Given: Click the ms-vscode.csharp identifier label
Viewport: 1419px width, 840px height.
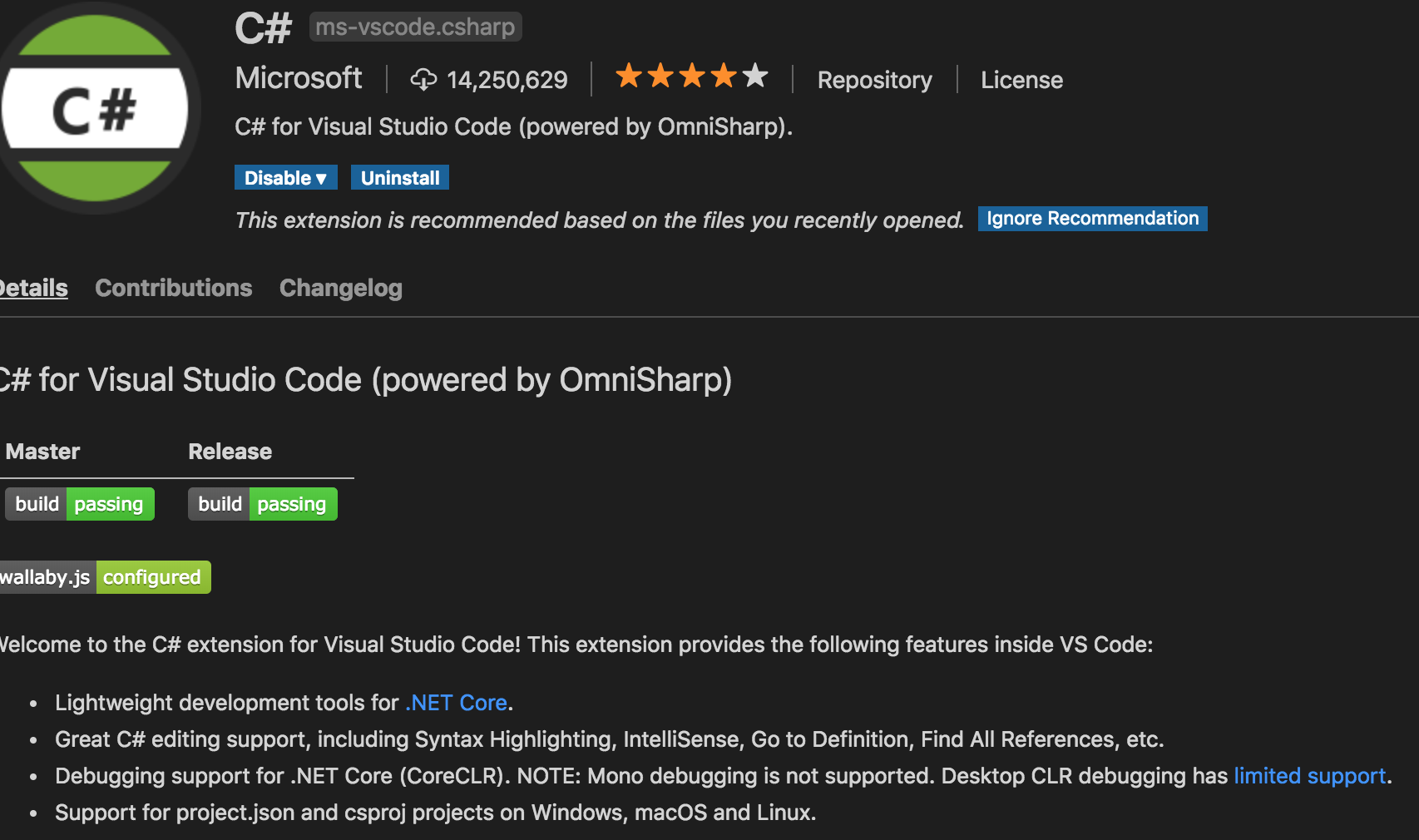Looking at the screenshot, I should tap(416, 27).
